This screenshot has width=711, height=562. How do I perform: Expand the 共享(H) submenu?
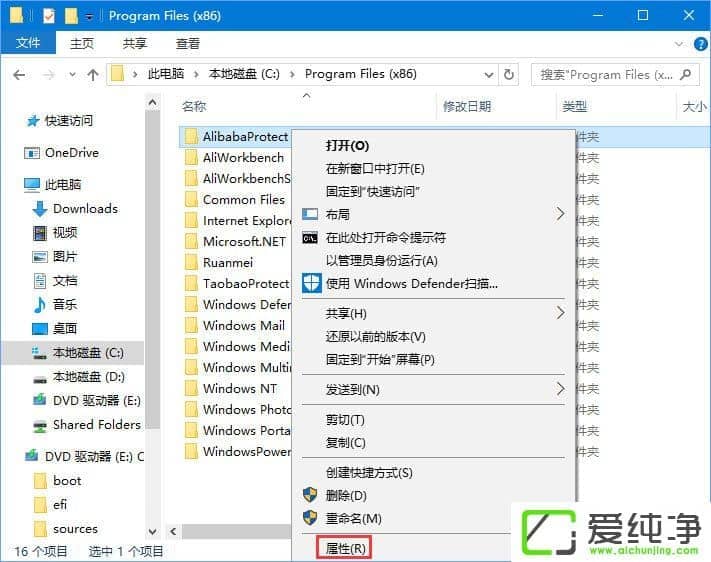[434, 313]
